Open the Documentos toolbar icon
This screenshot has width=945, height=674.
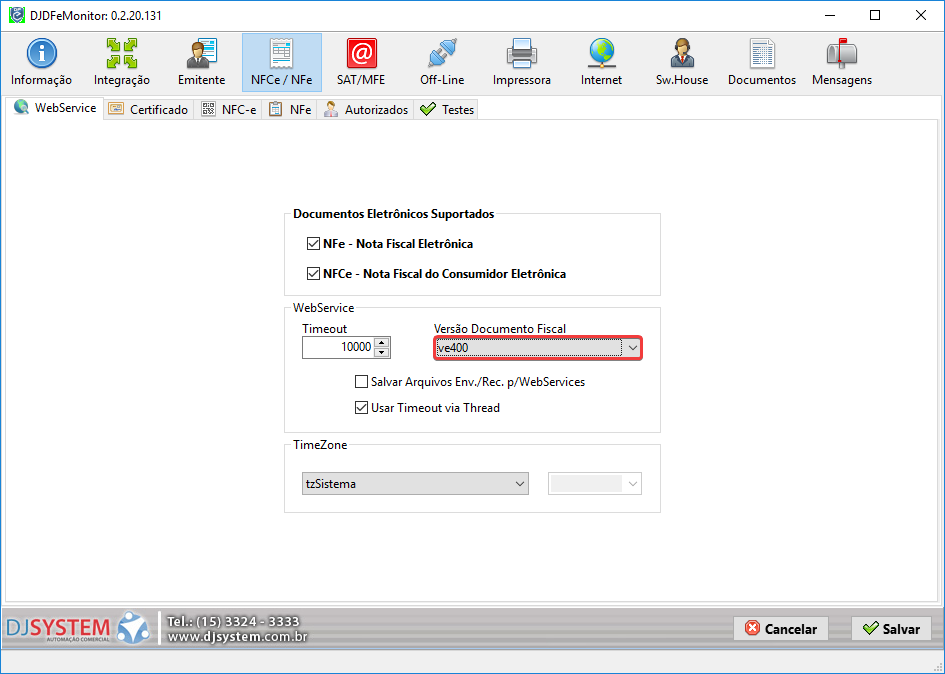point(762,62)
